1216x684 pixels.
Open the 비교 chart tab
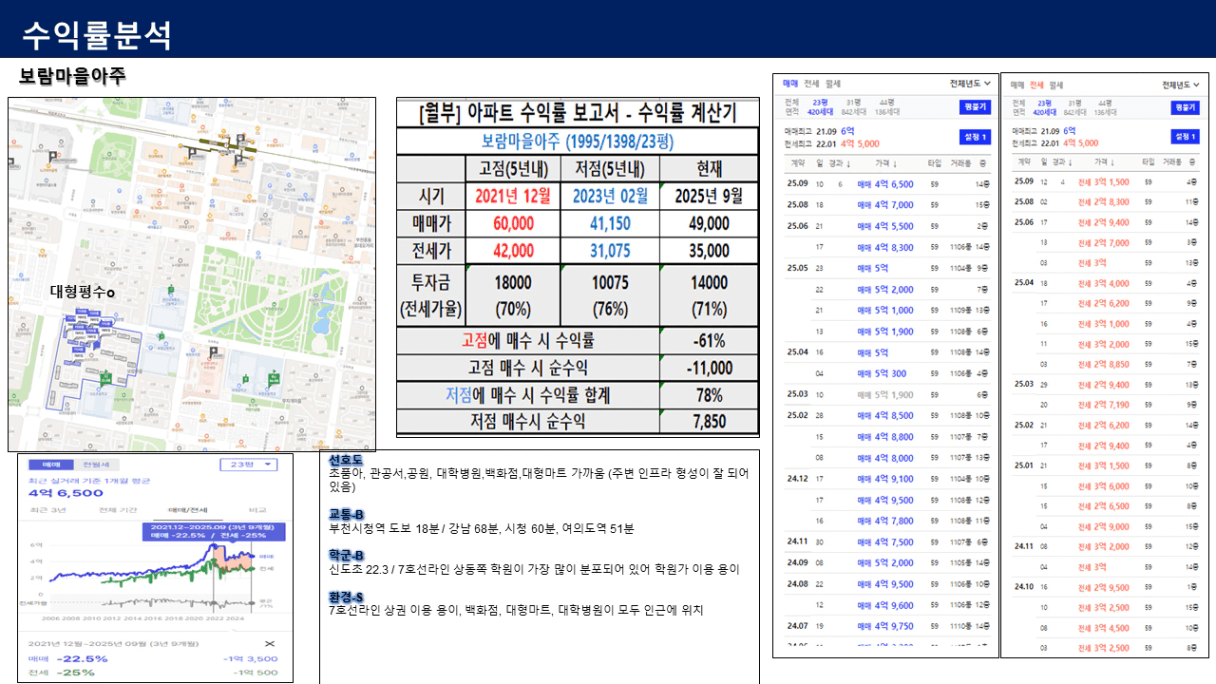tap(257, 509)
